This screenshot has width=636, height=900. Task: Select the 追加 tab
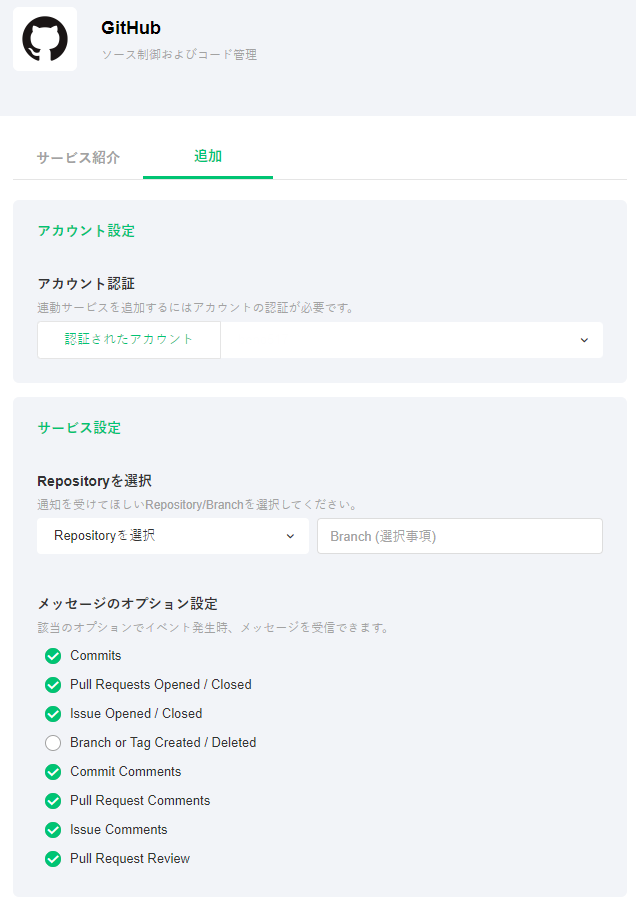(x=208, y=157)
